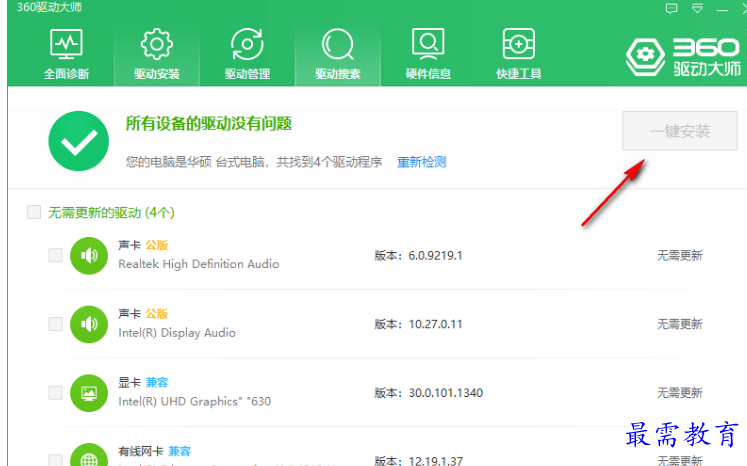Click 无需更新 status for Intel UHD Graphics
The height and width of the screenshot is (466, 747).
(x=680, y=393)
